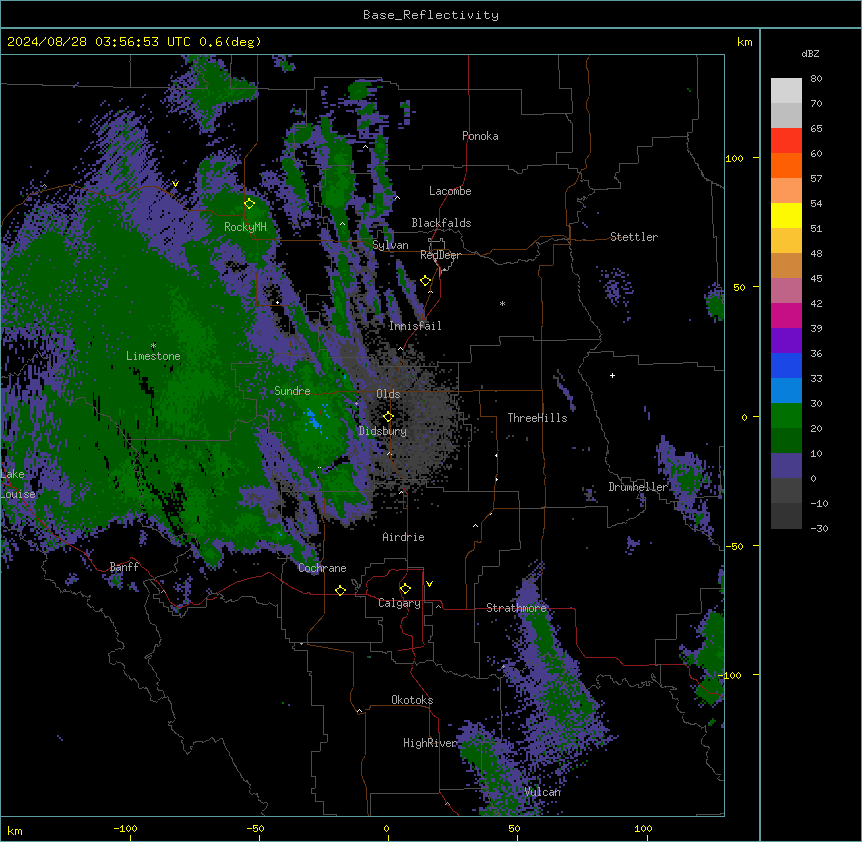Screen dimensions: 862x842
Task: Click the HighRiver town label
Action: (430, 743)
